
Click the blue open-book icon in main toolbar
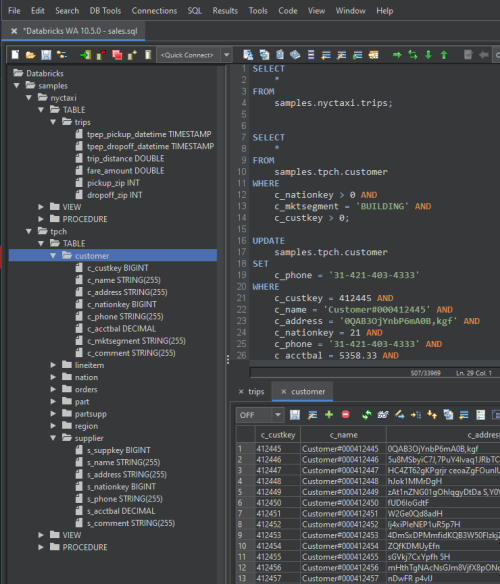pyautogui.click(x=295, y=55)
